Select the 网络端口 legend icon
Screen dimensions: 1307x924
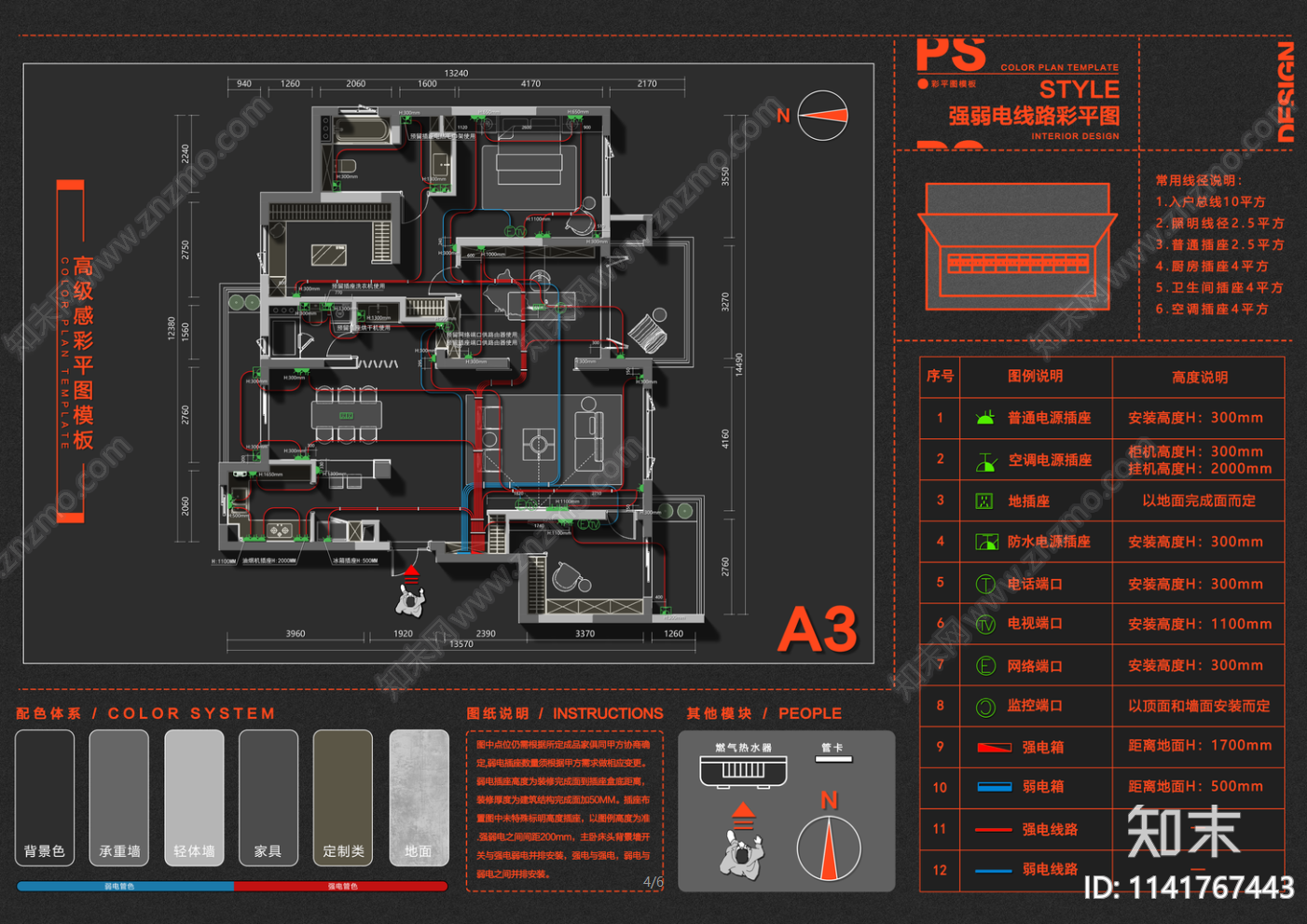985,666
